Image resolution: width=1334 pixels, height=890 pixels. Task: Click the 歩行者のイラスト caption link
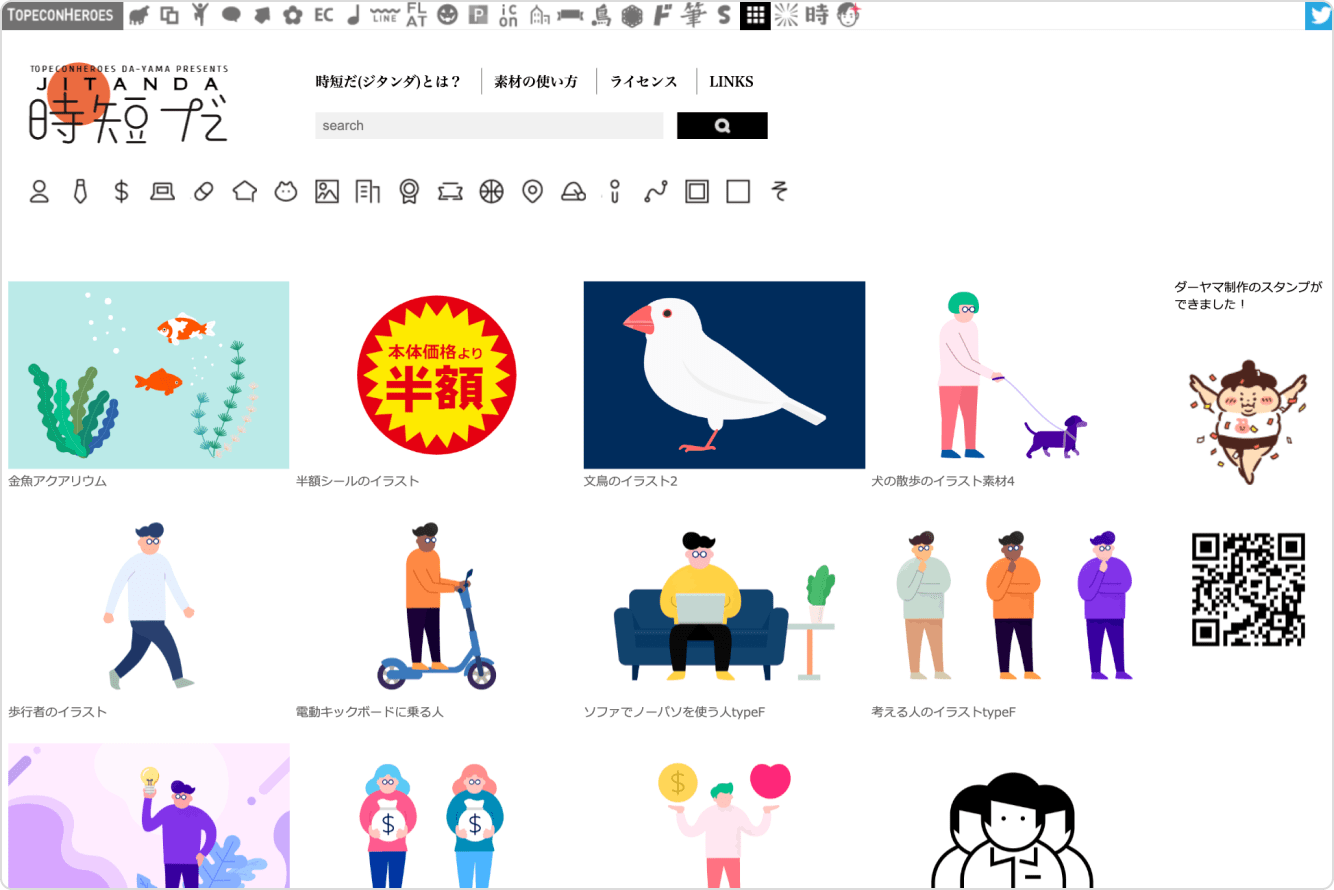(57, 712)
